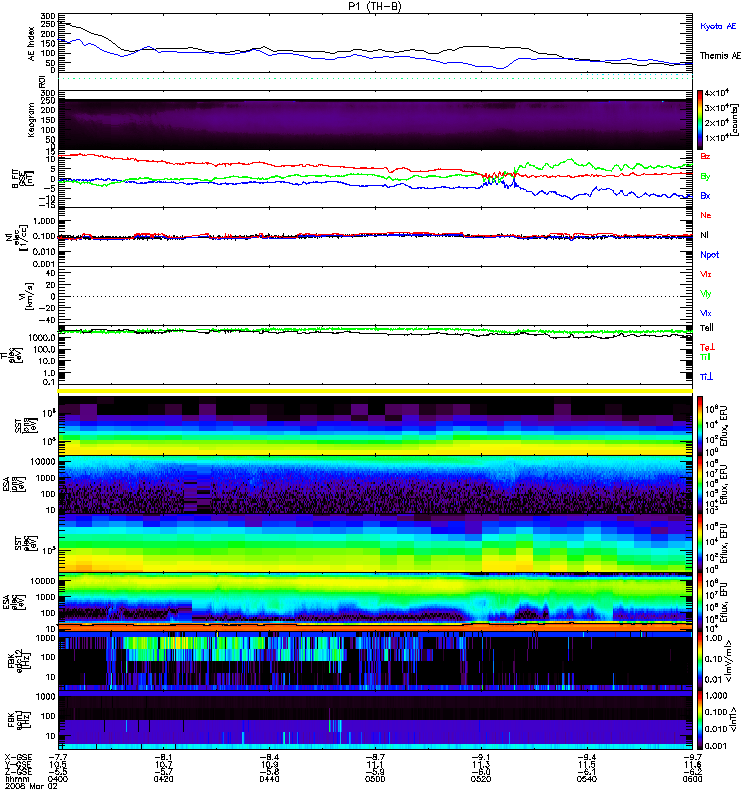Click the red Ne density legend label
This screenshot has width=750, height=800.
706,215
